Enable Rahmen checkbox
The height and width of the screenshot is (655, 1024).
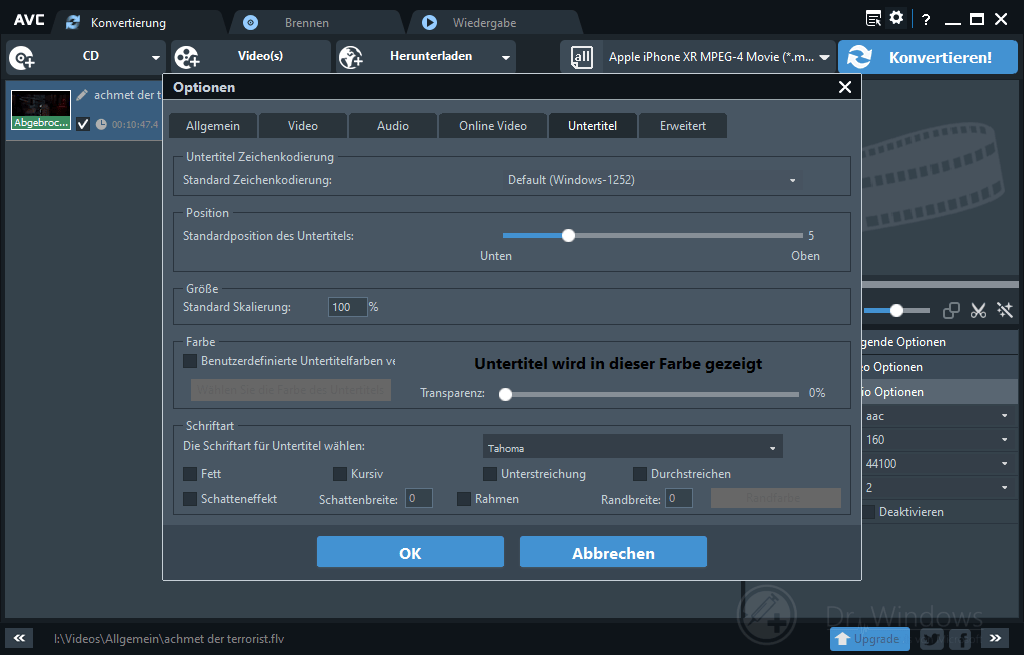464,499
